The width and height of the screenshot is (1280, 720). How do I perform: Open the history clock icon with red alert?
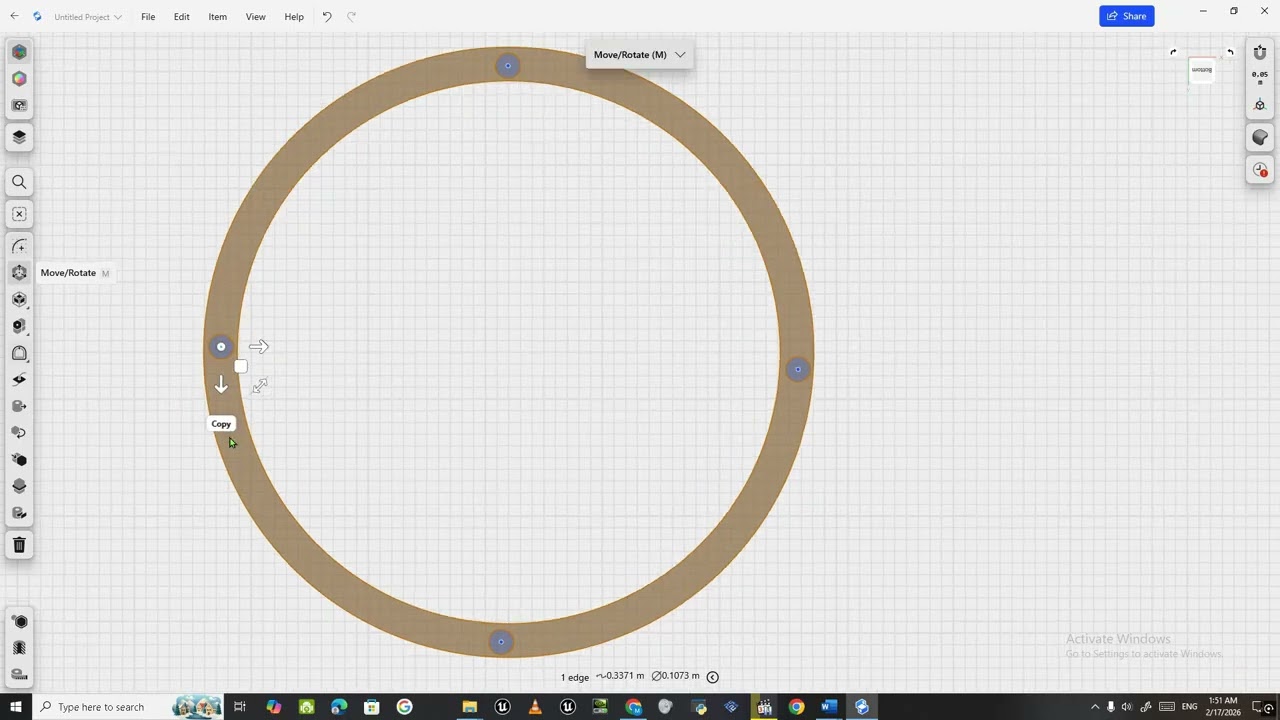pos(1260,170)
